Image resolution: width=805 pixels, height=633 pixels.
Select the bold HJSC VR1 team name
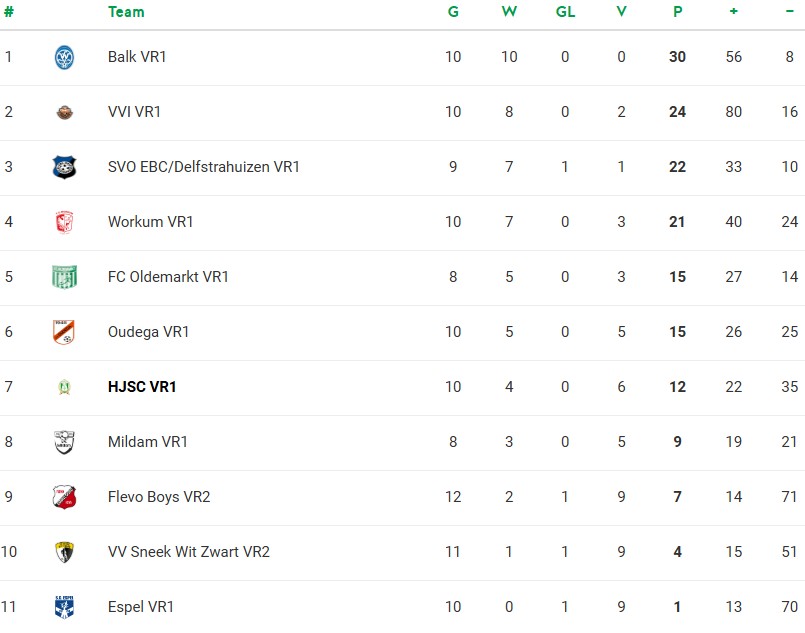(142, 387)
